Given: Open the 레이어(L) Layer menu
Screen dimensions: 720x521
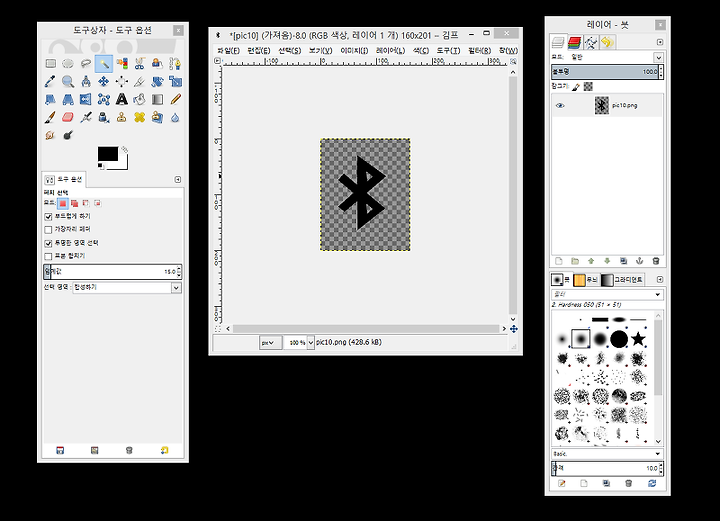Looking at the screenshot, I should [x=390, y=50].
